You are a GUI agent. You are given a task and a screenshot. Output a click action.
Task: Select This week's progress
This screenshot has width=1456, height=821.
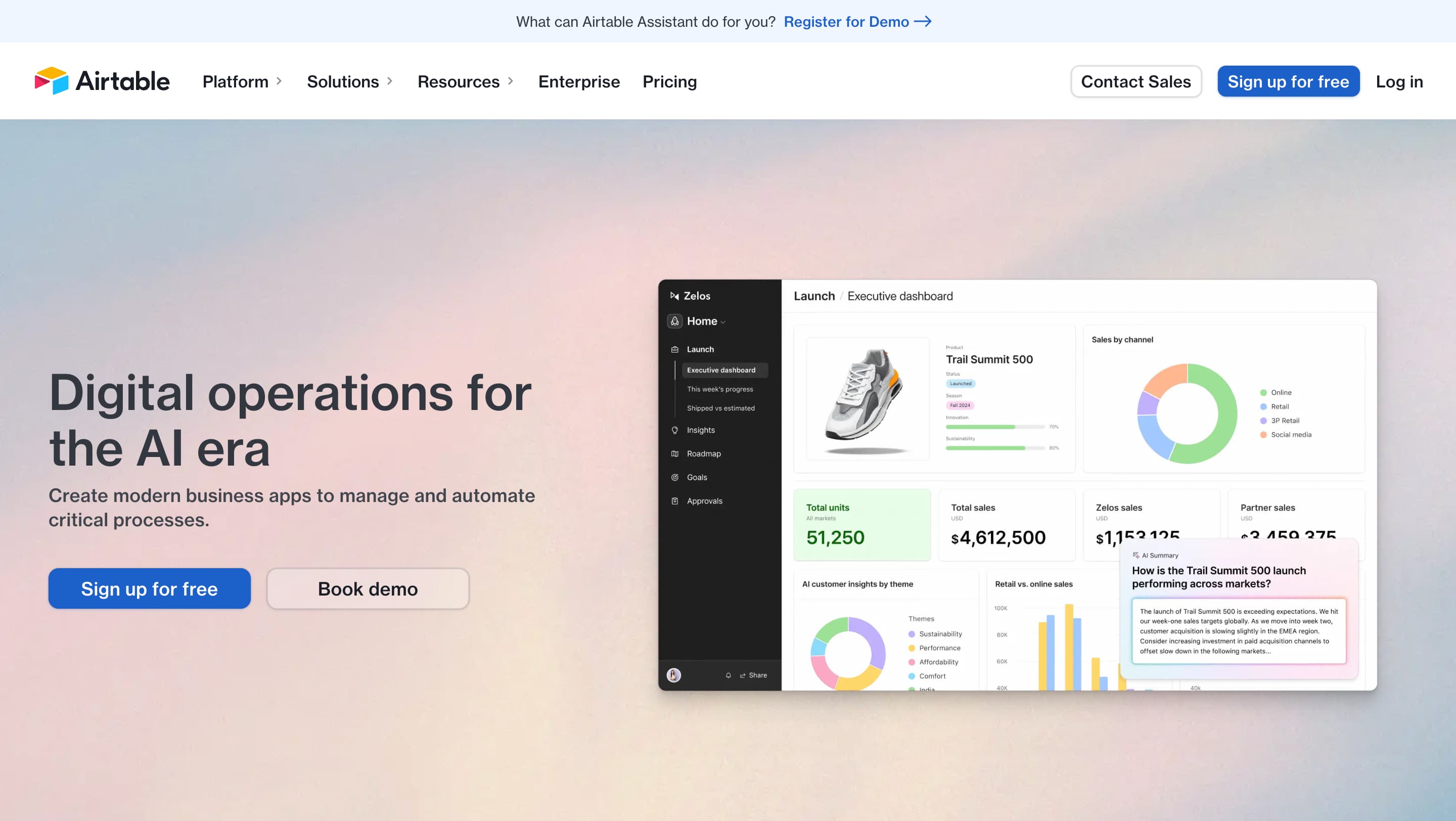pyautogui.click(x=720, y=389)
